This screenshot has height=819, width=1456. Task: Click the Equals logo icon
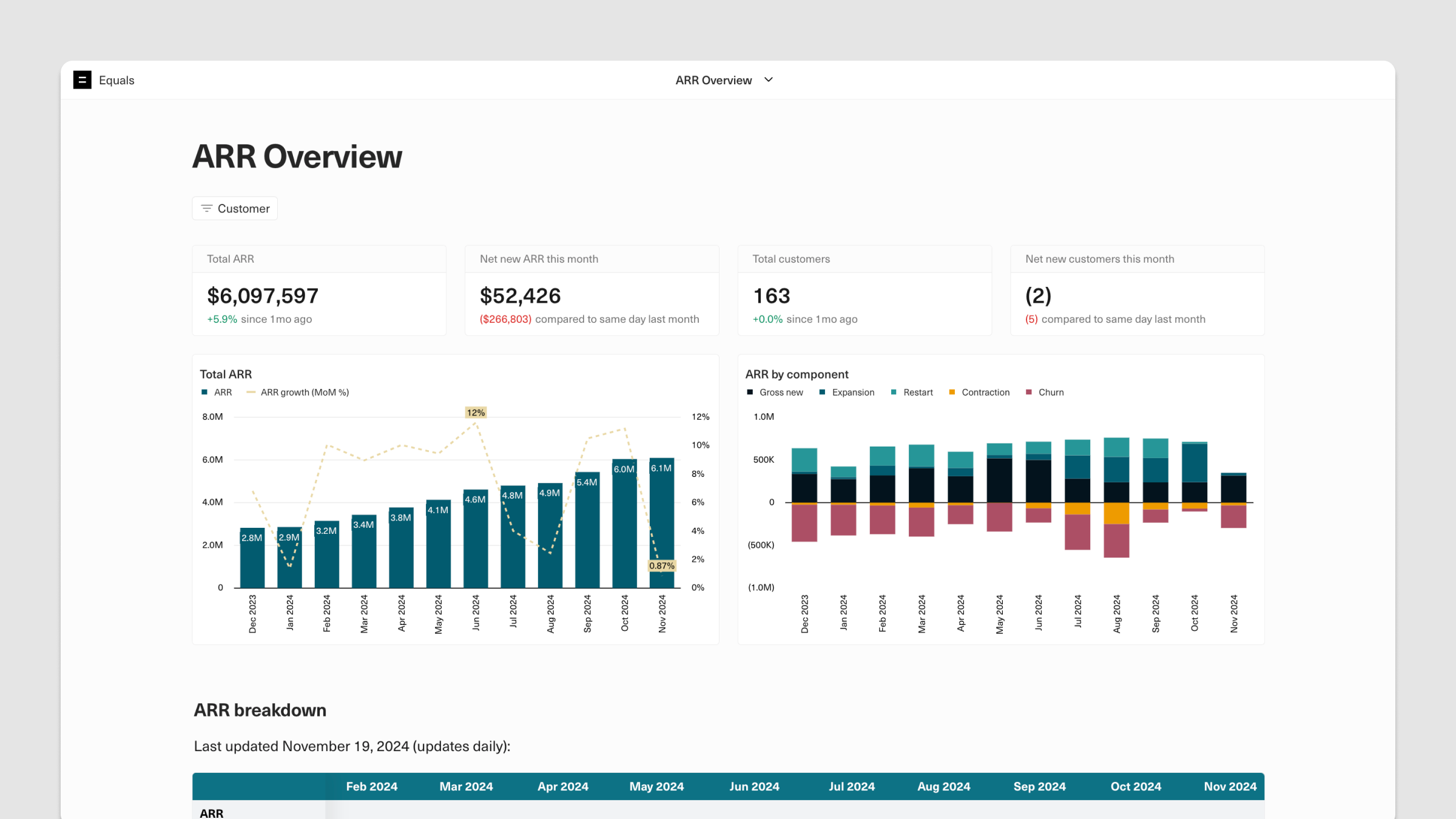coord(82,80)
